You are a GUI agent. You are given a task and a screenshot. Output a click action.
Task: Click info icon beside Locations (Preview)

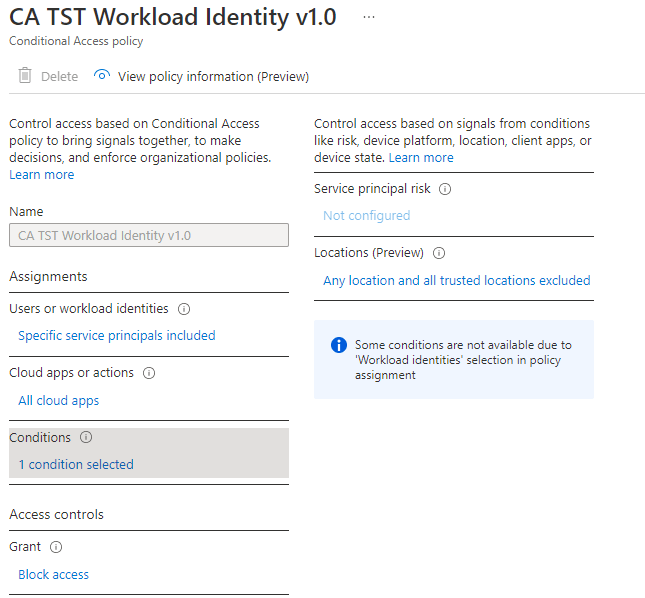(x=438, y=253)
